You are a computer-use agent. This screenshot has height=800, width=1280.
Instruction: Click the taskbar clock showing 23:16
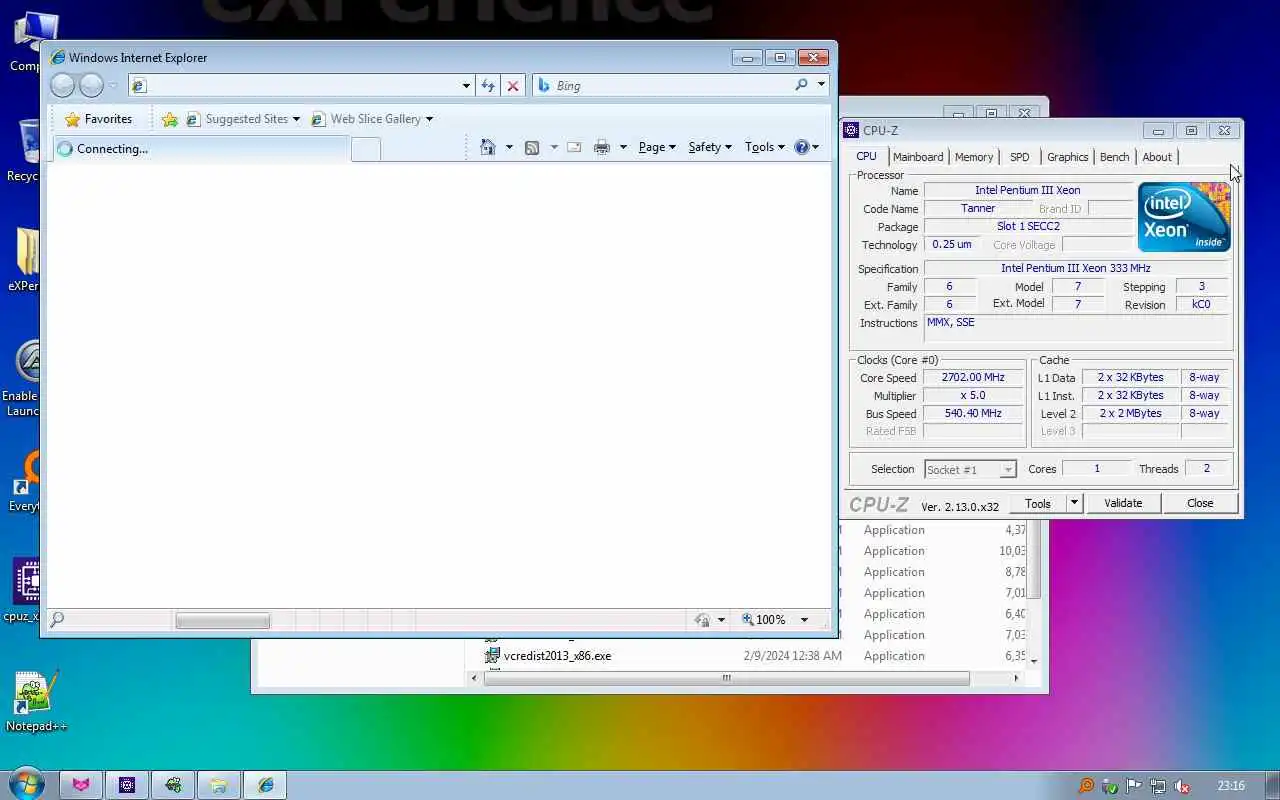click(1231, 786)
